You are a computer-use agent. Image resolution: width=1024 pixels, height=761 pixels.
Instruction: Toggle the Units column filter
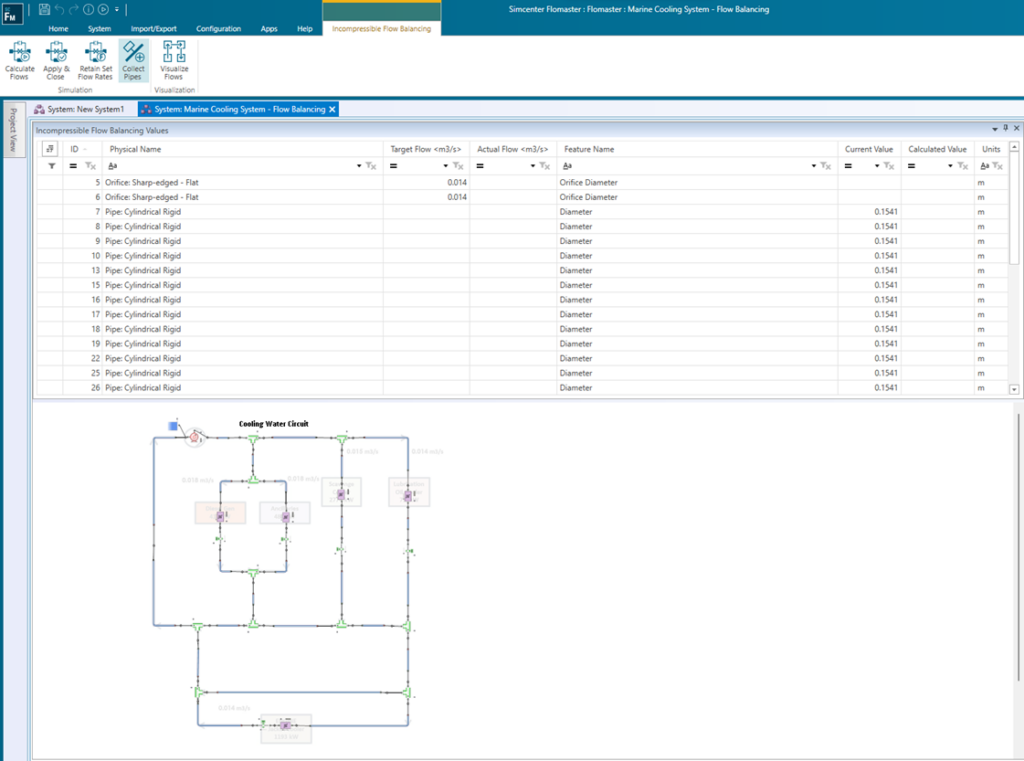(x=996, y=165)
